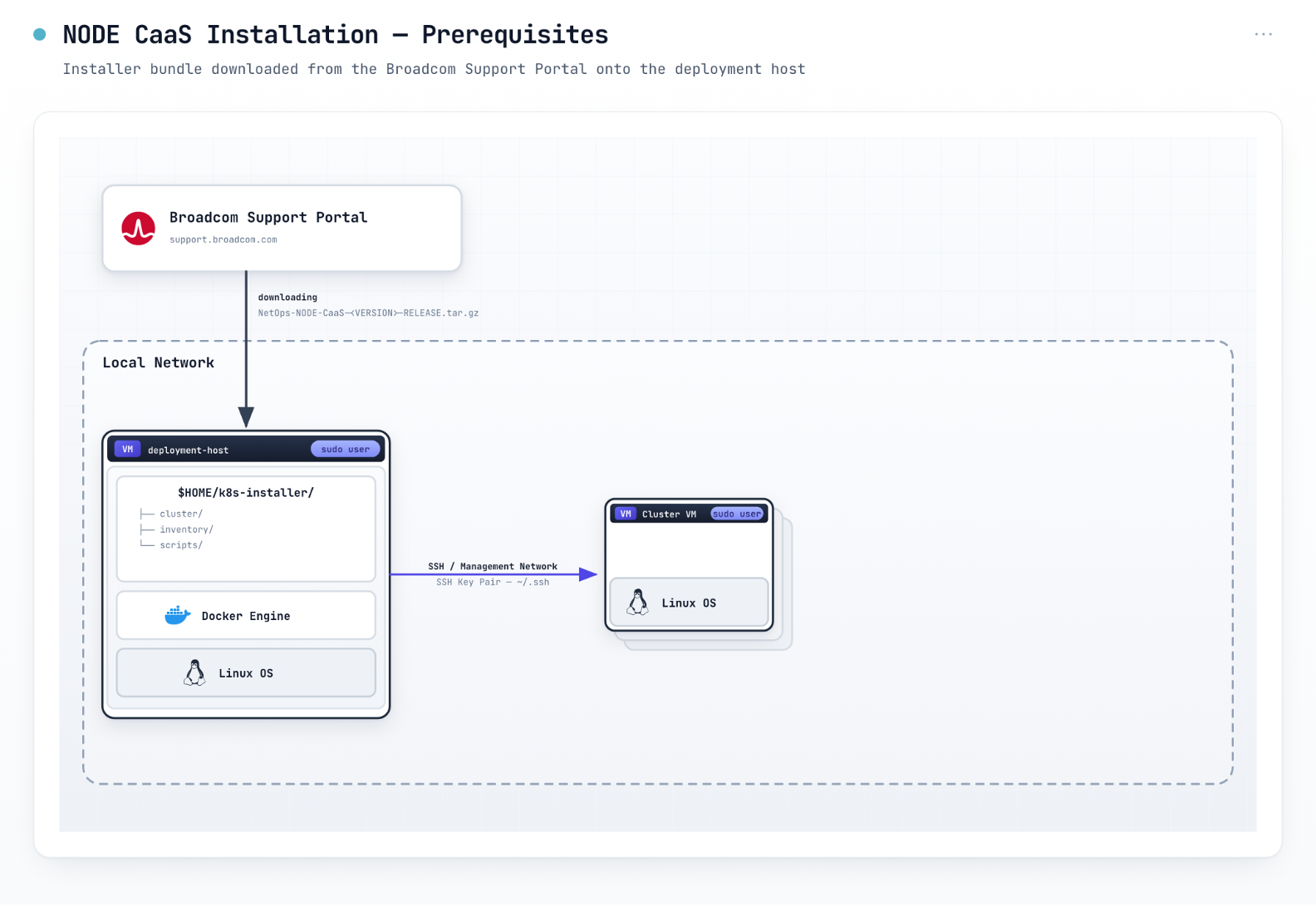
Task: Click the Broadcom red logo icon
Action: (138, 228)
